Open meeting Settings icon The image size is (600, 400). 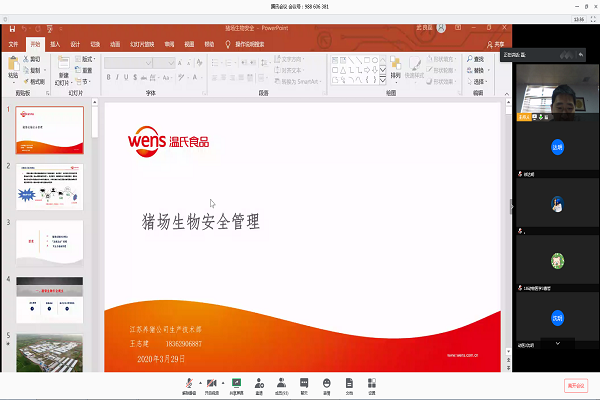[371, 383]
